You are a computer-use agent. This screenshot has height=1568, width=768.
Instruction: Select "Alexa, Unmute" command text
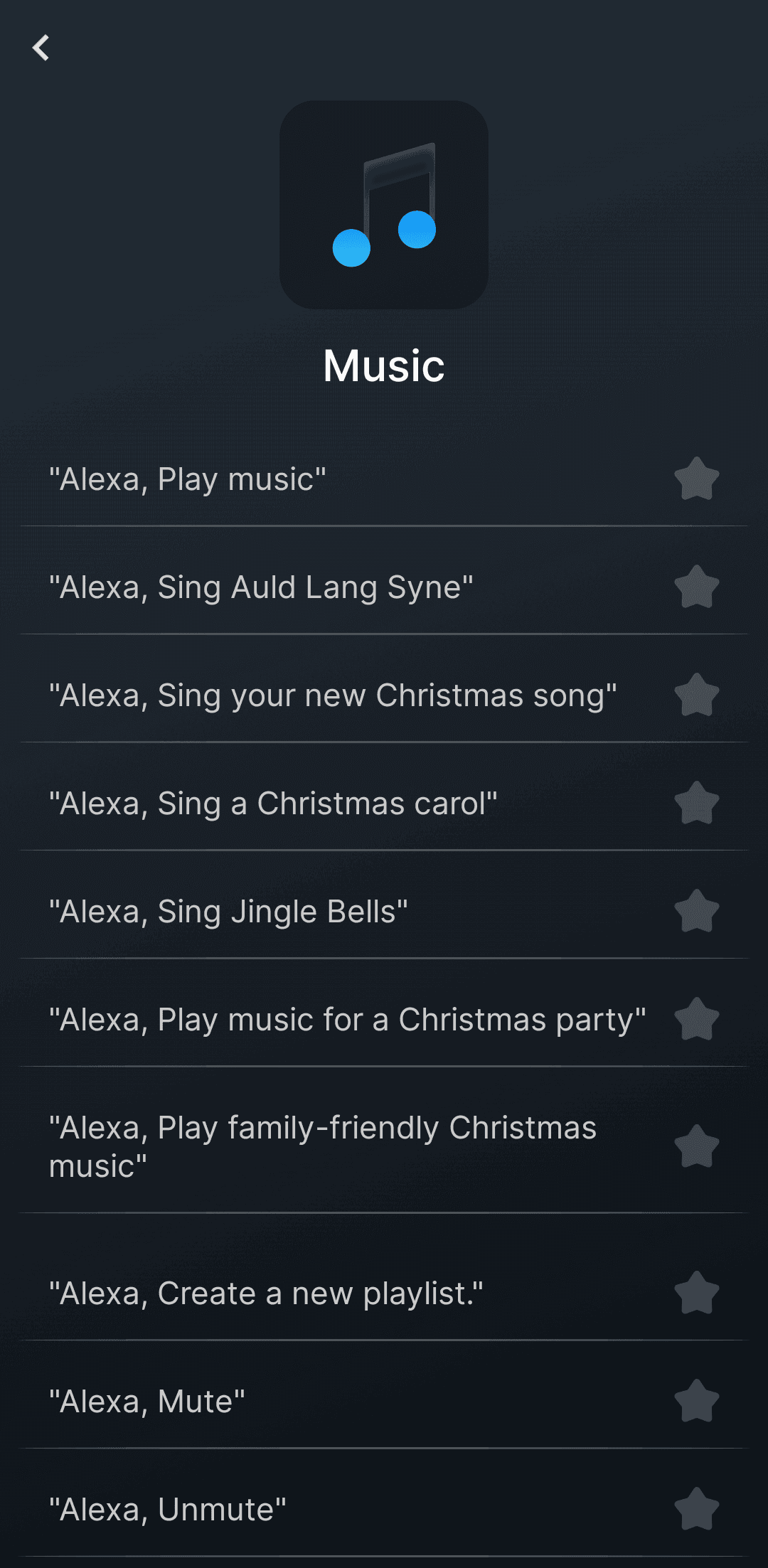point(167,1510)
